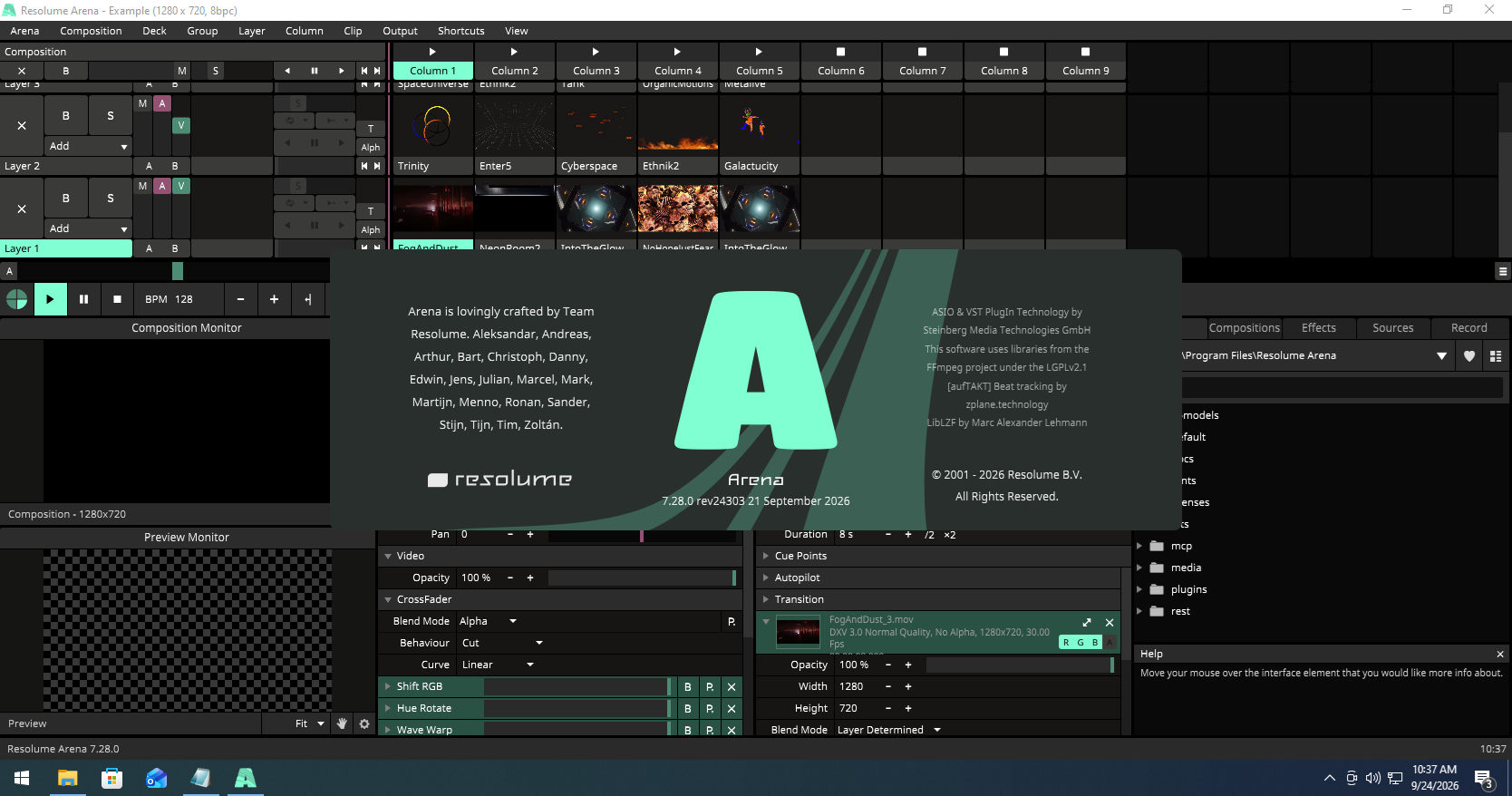Open Curve Linear dropdown
Screen dimensions: 1512x796
point(497,665)
